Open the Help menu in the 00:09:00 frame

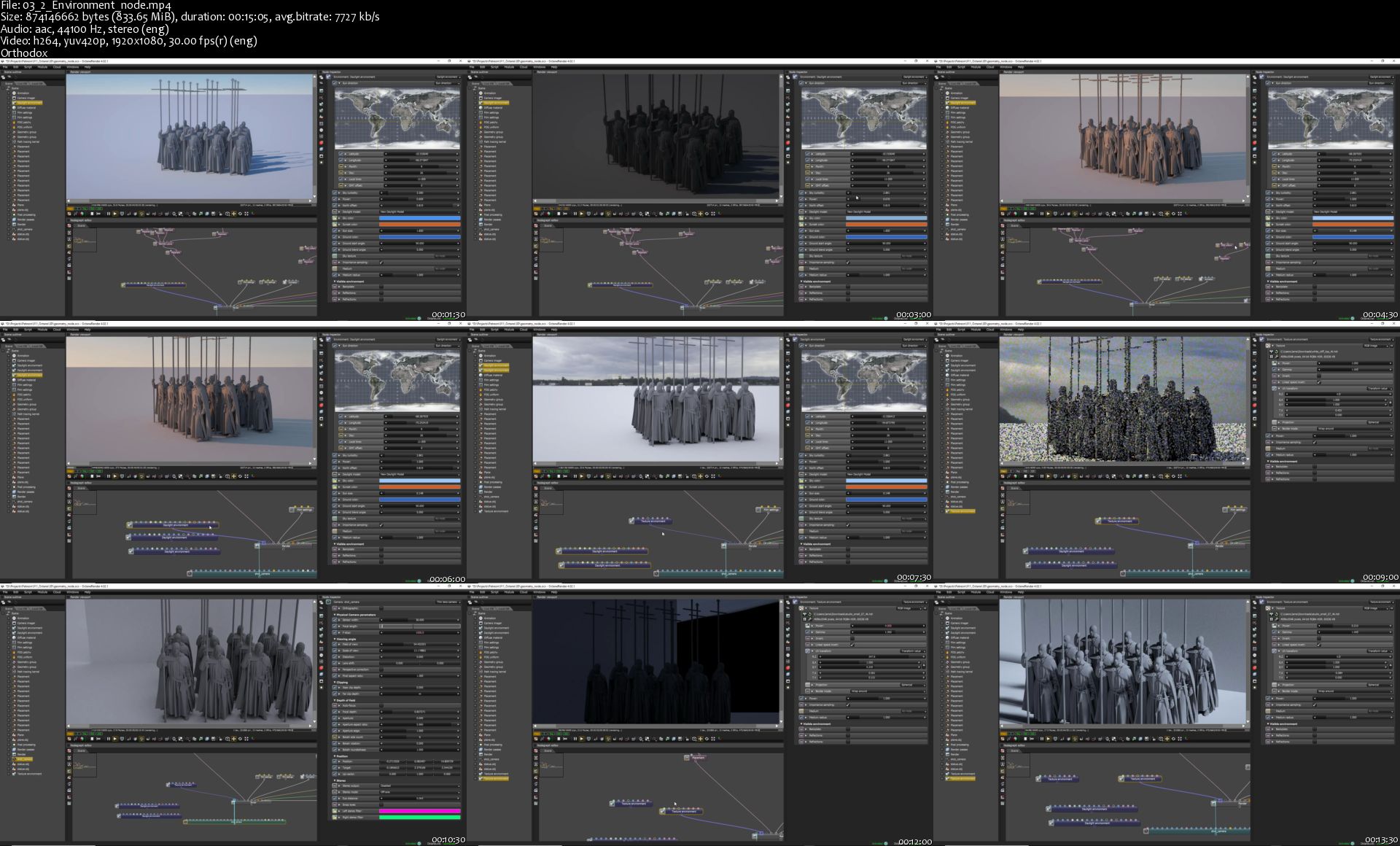[x=1021, y=330]
